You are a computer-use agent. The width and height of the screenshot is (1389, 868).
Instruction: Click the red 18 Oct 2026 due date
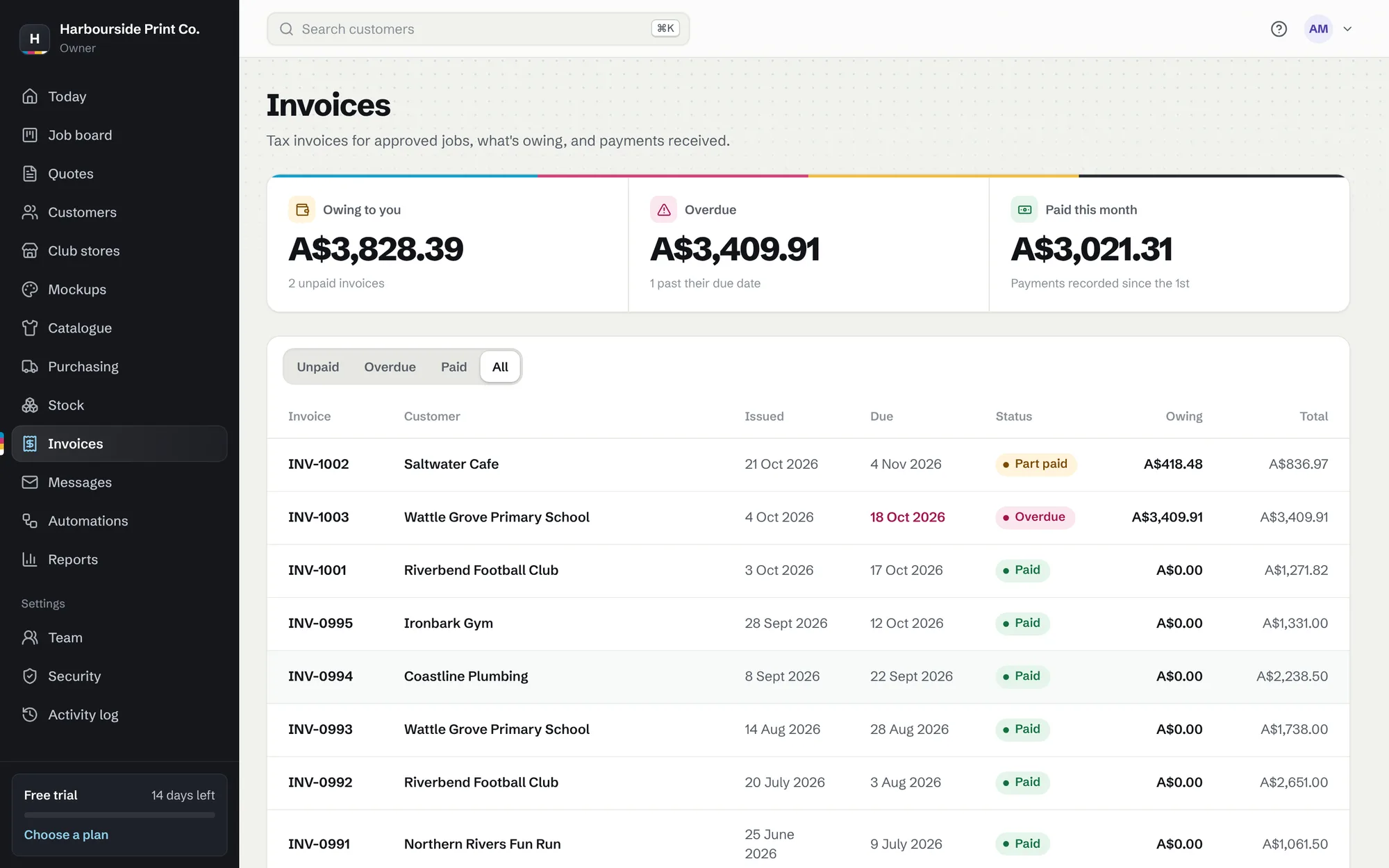907,517
